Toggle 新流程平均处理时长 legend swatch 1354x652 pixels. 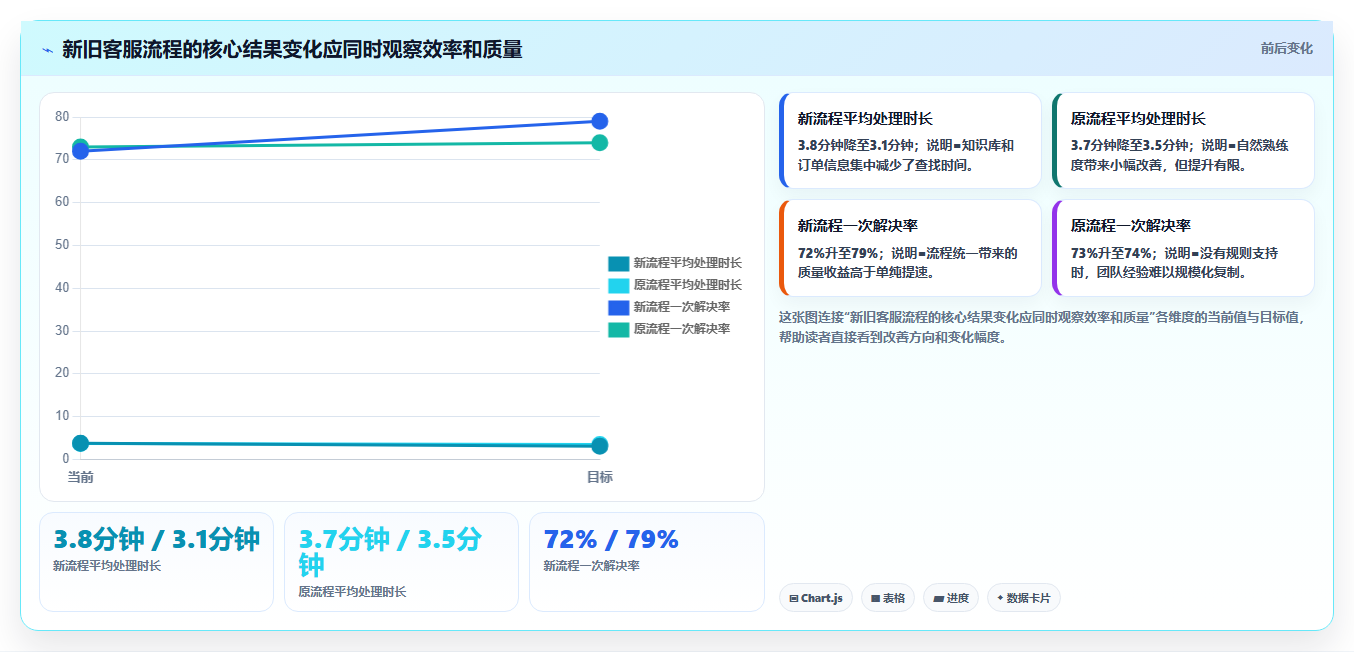618,263
